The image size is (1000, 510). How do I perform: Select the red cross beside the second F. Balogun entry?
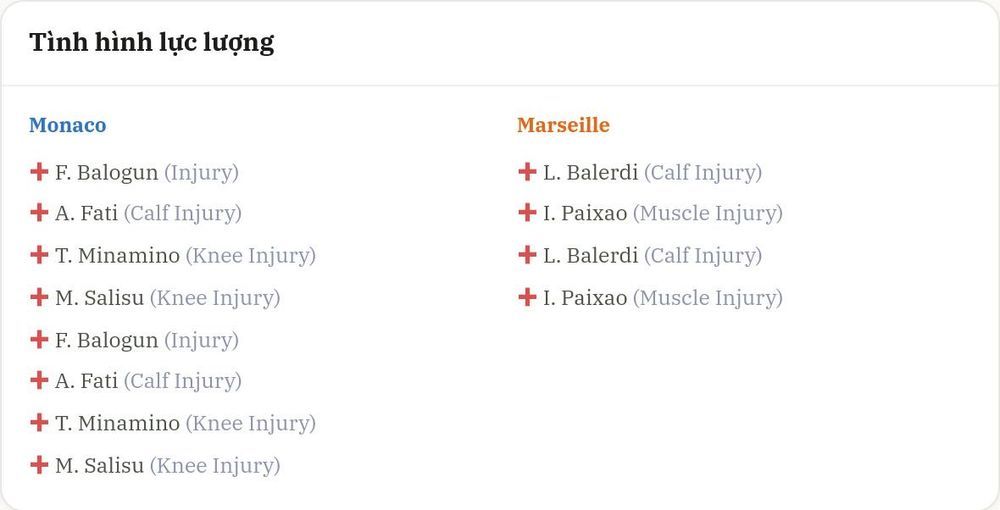point(39,339)
